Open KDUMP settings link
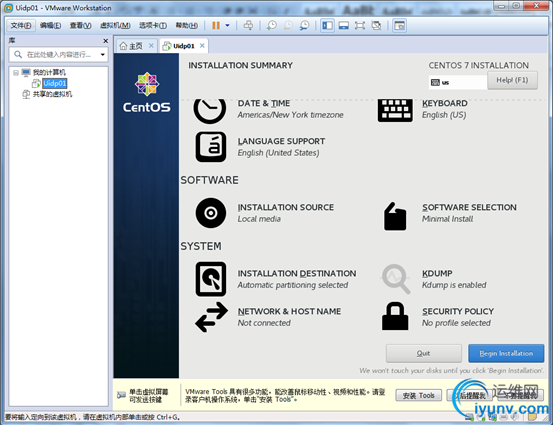Screen dimensions: 555x425 437,274
